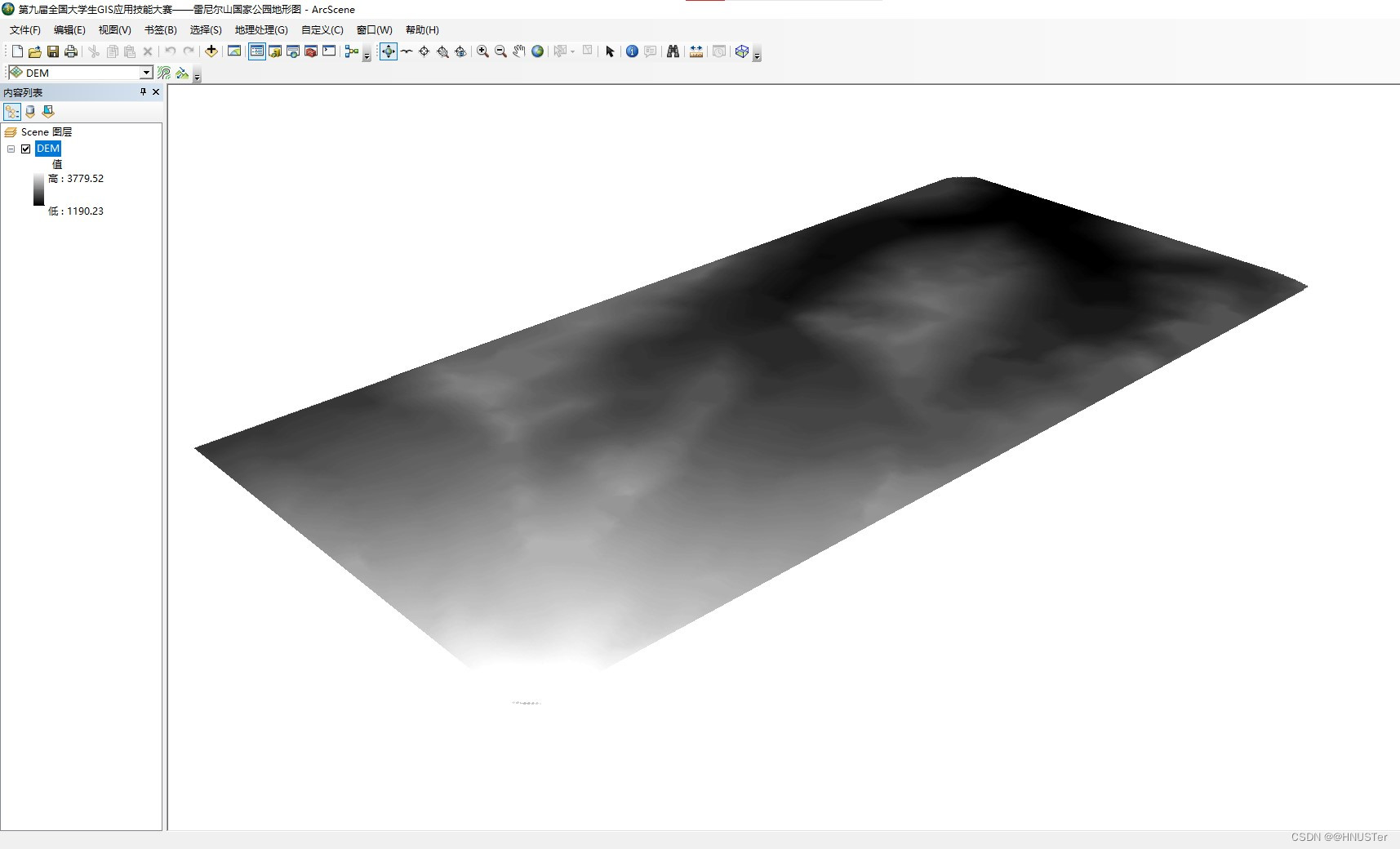Select the Fly tool
The height and width of the screenshot is (849, 1400).
[x=407, y=51]
